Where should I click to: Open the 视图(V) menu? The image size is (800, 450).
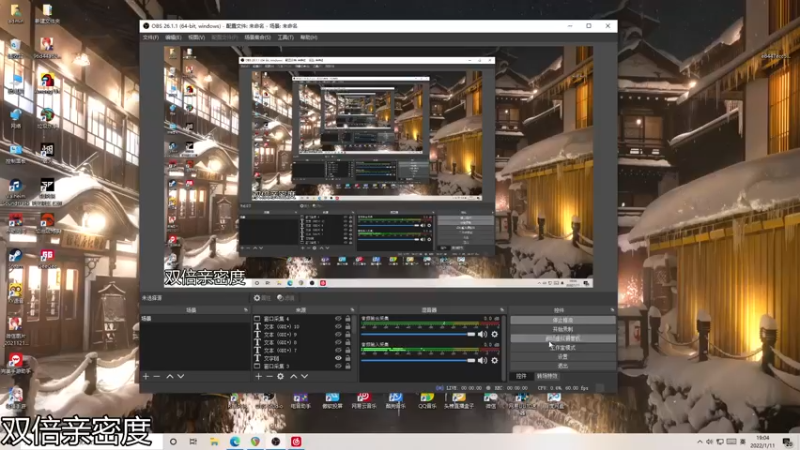(196, 37)
